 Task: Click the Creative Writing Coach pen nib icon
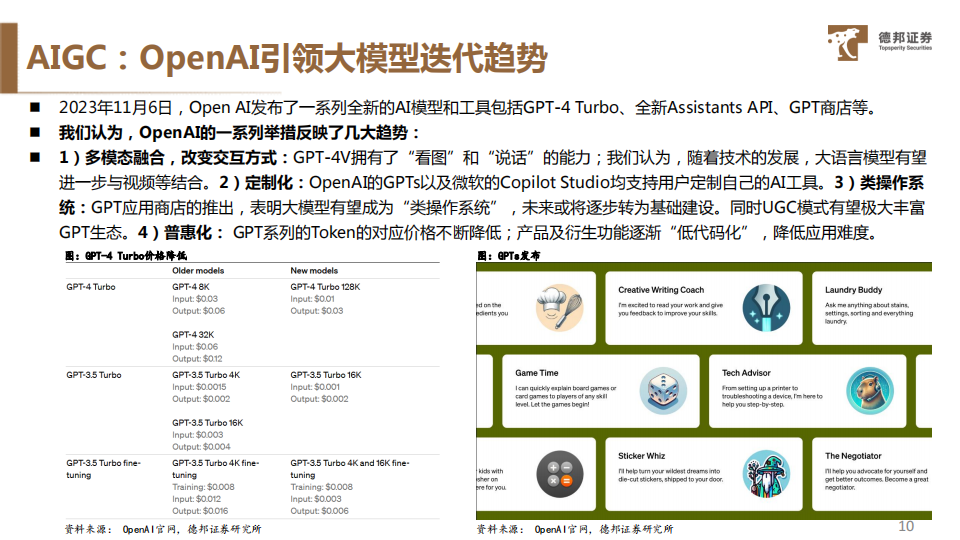click(766, 308)
